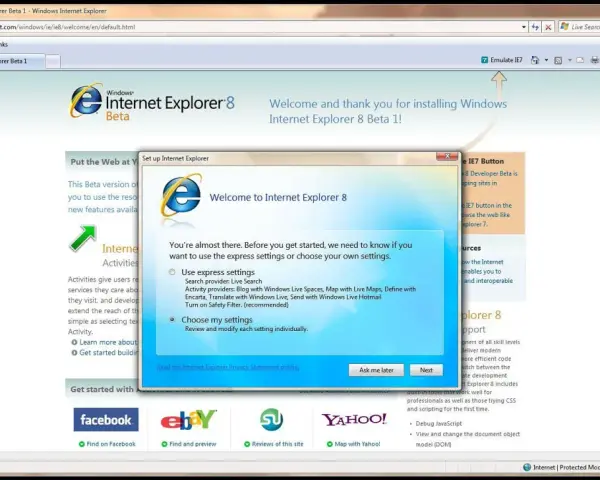
Task: Click the IE logo in setup dialog
Action: pos(181,195)
